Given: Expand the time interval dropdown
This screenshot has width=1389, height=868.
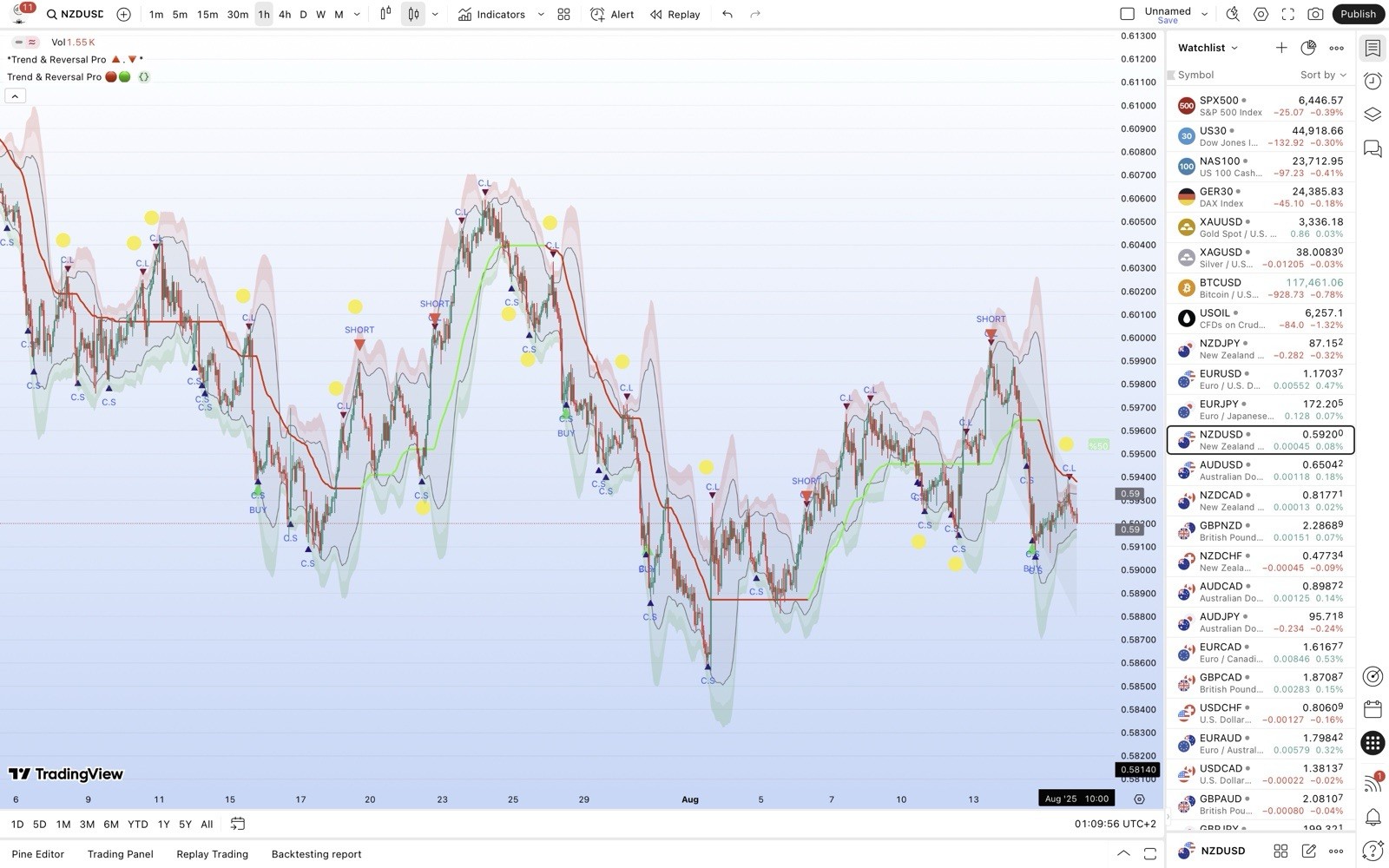Looking at the screenshot, I should click(x=357, y=14).
